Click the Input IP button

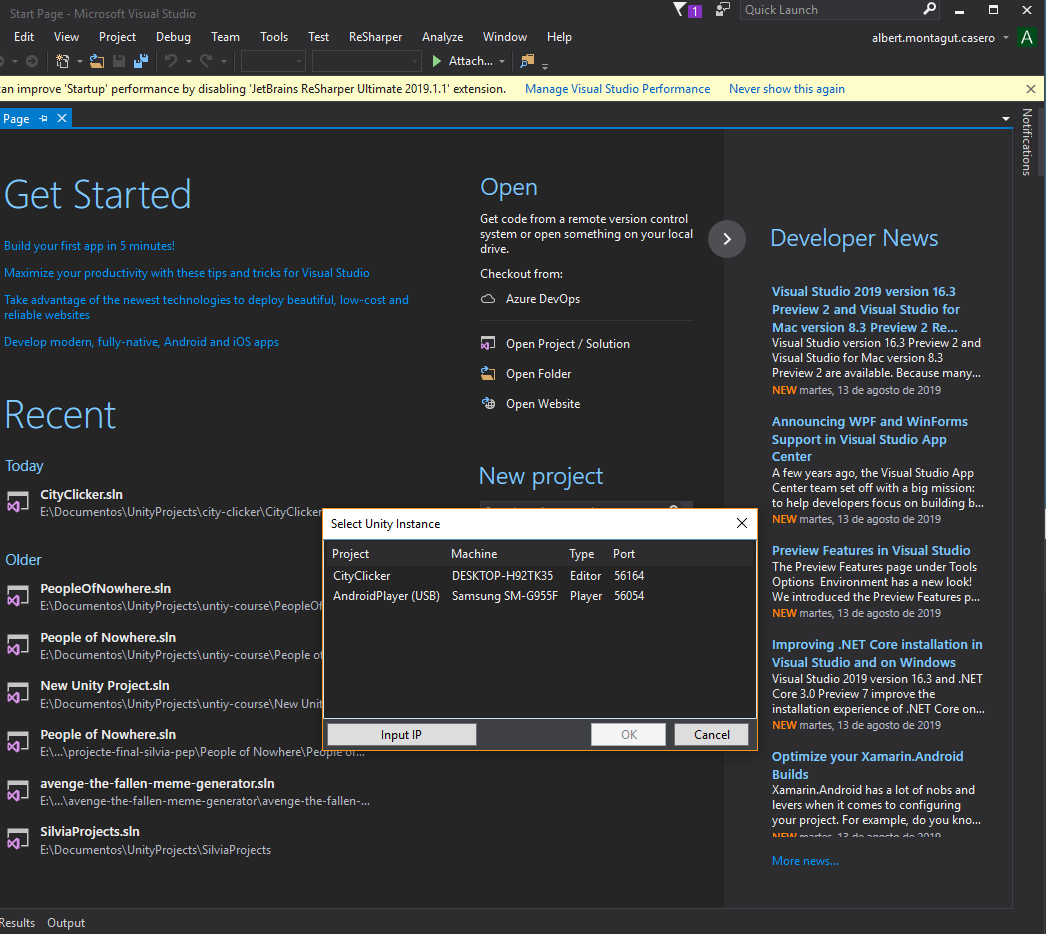[402, 735]
